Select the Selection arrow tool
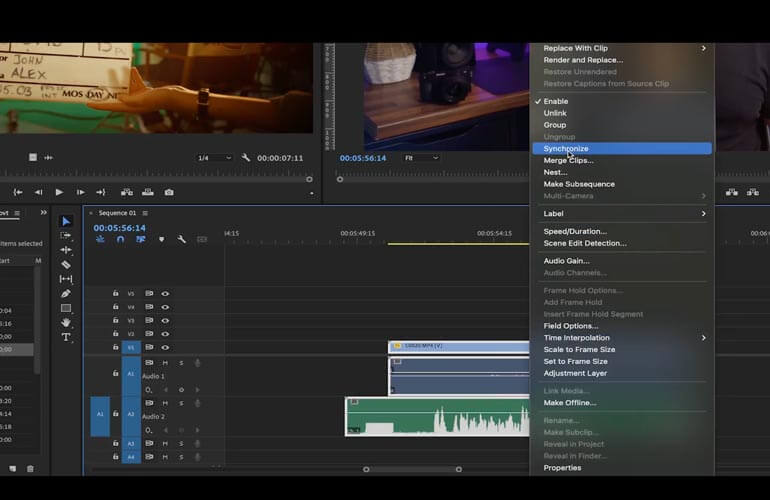This screenshot has height=500, width=770. pyautogui.click(x=66, y=222)
